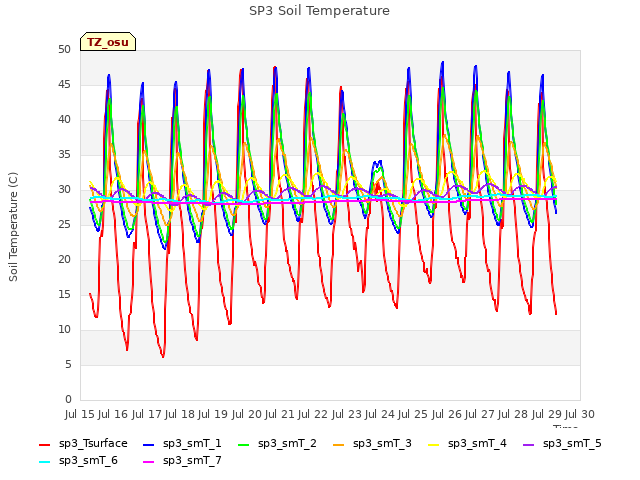Click the 0 y-axis tick label
The height and width of the screenshot is (480, 640).
[x=68, y=400]
